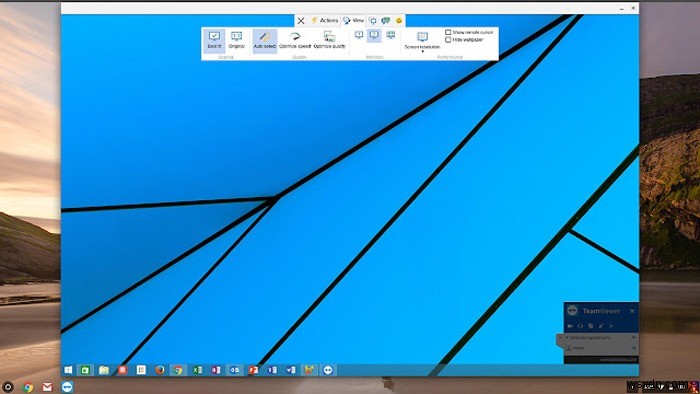Open the orange paint app in remote taskbar
Image resolution: width=700 pixels, height=394 pixels.
click(309, 370)
